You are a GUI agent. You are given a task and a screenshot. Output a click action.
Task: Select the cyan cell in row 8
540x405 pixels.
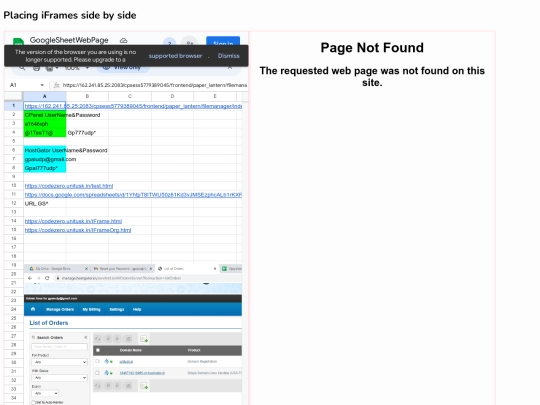click(x=45, y=168)
